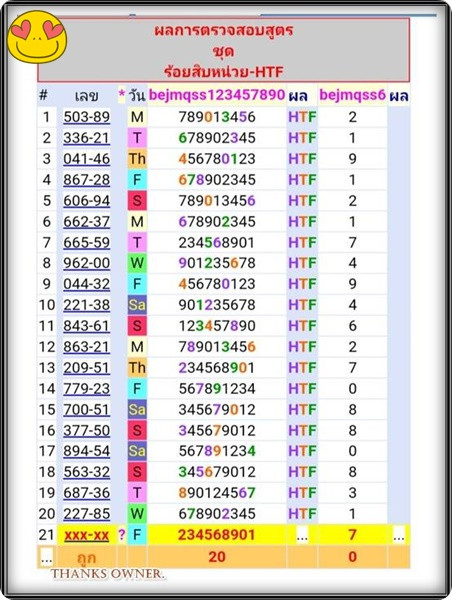Click the เลข column header

[87, 96]
